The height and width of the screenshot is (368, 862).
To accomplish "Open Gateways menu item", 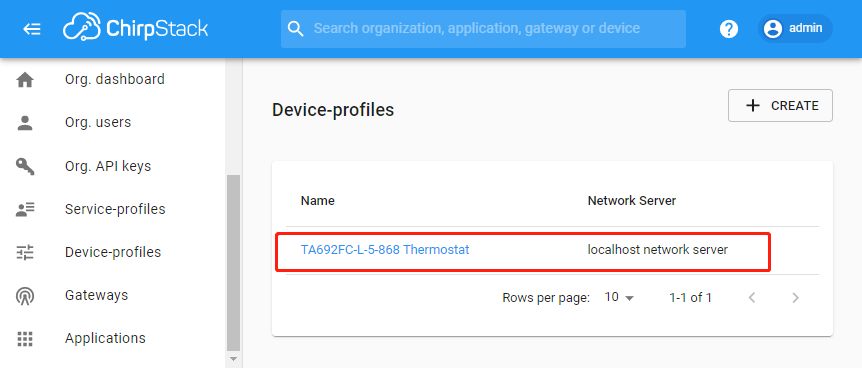I will (x=113, y=295).
